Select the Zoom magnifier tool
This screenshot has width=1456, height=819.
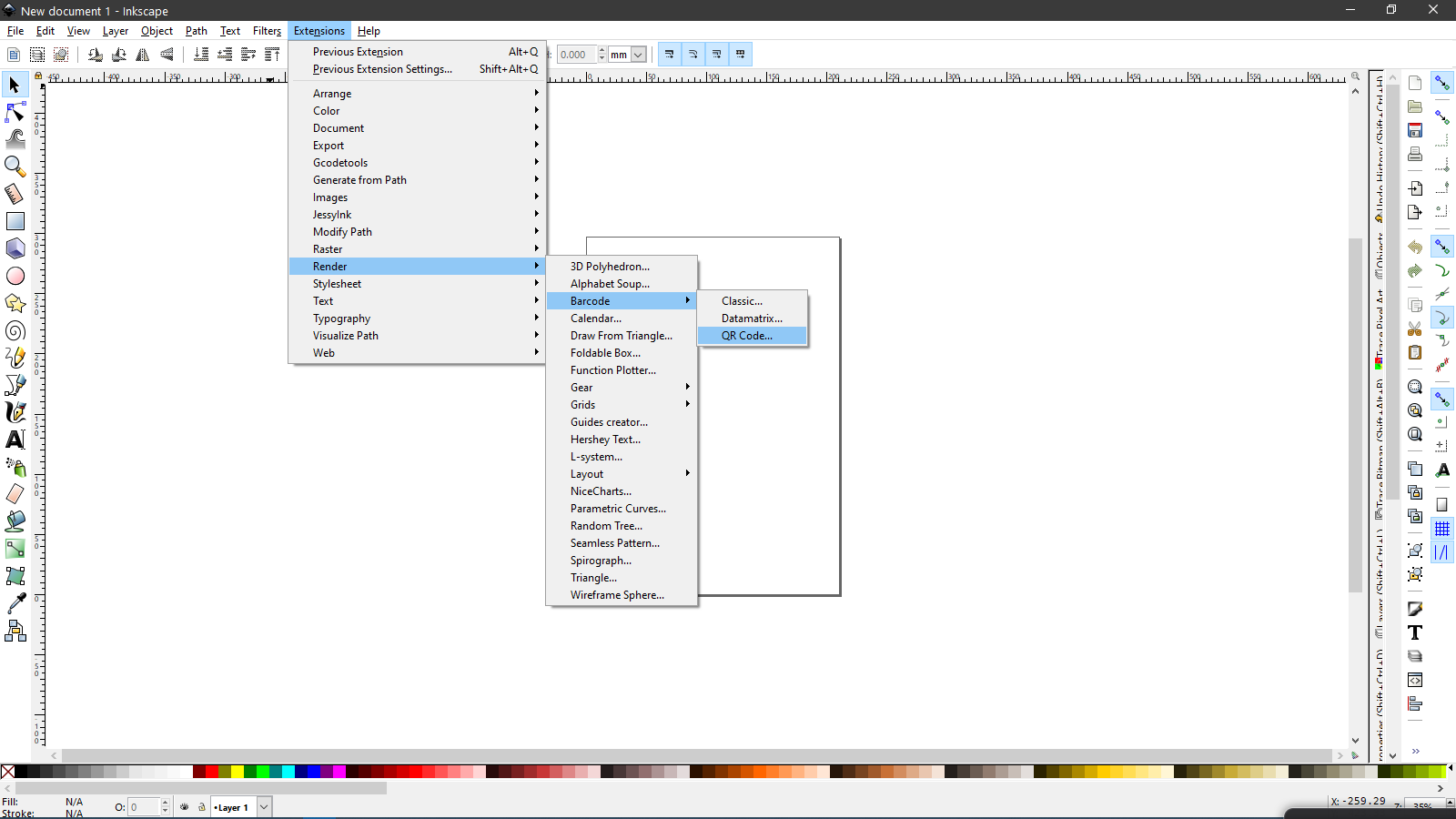click(15, 167)
